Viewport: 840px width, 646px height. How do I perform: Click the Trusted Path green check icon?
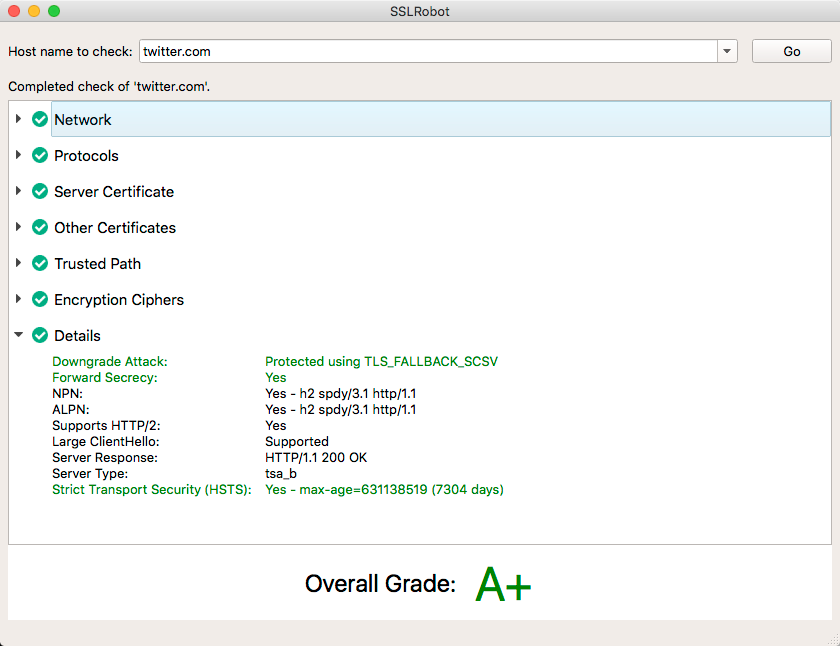[x=40, y=264]
